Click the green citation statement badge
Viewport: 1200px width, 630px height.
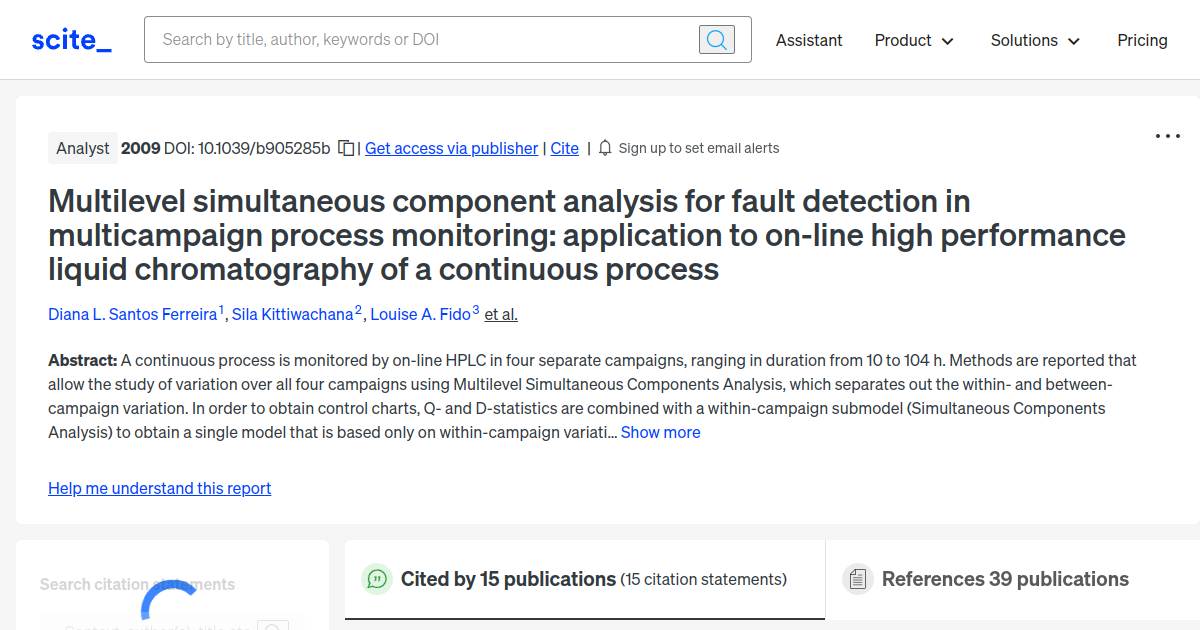tap(376, 579)
